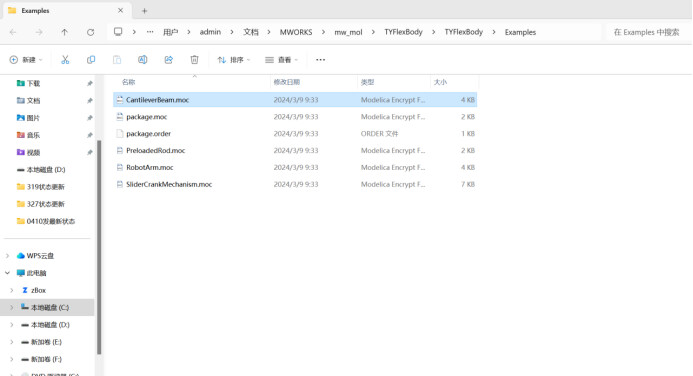
Task: Expand 新加卷 (F:) tree node
Action: pyautogui.click(x=12, y=359)
